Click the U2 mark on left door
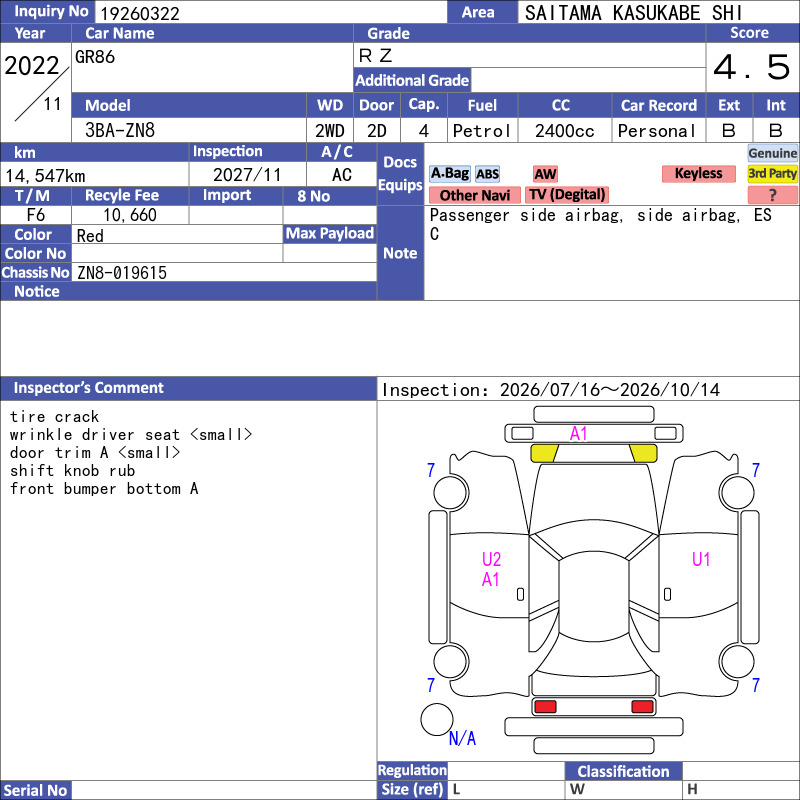800x800 pixels. tap(491, 560)
